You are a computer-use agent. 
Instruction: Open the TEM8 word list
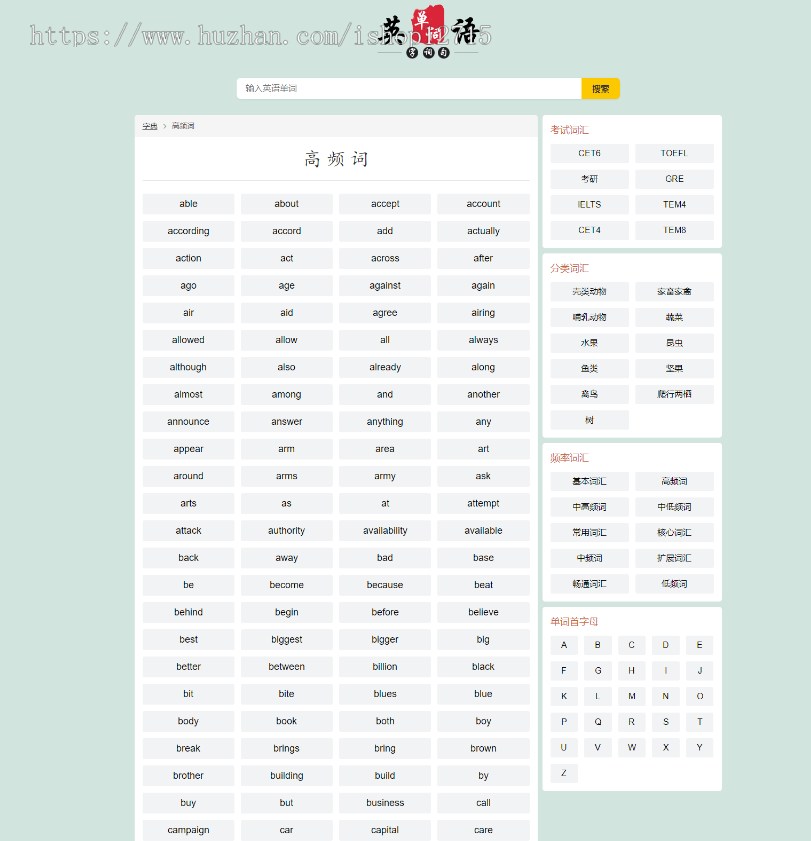674,230
